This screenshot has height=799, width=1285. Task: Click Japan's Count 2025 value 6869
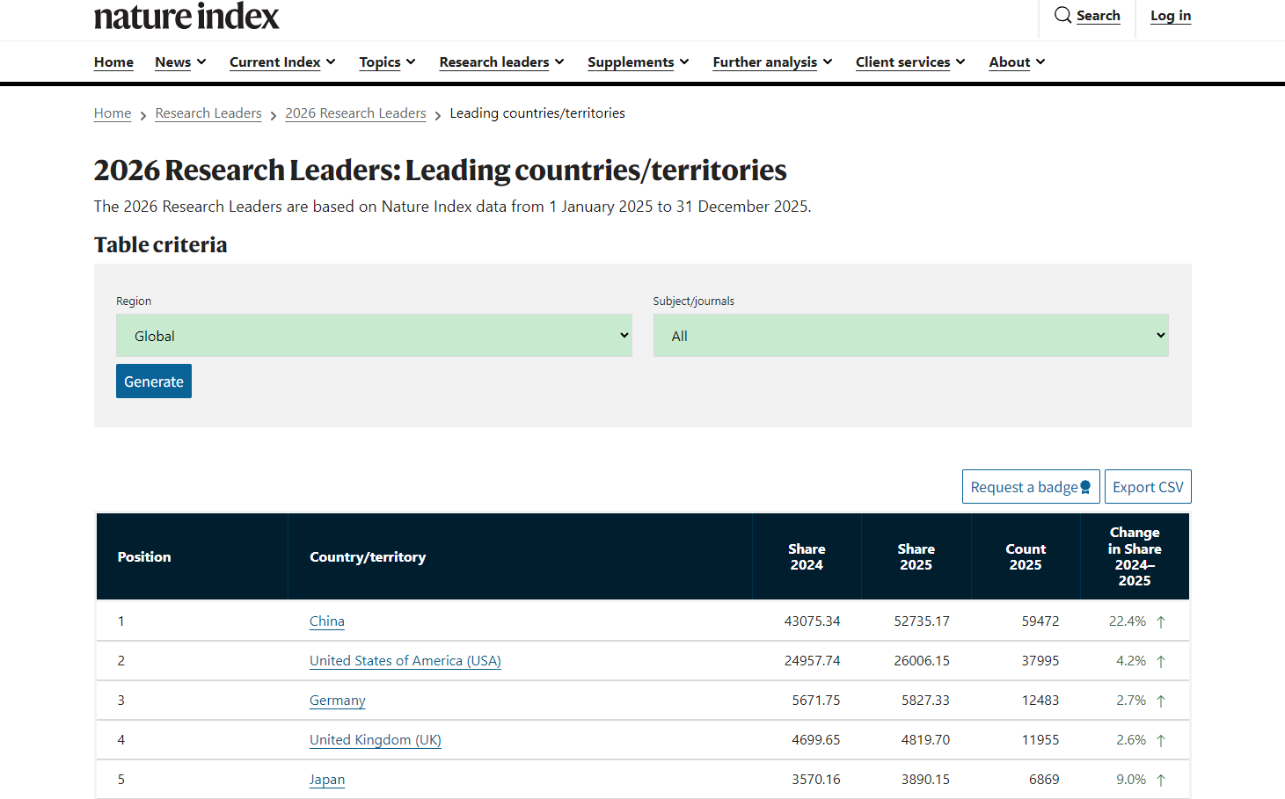1044,780
